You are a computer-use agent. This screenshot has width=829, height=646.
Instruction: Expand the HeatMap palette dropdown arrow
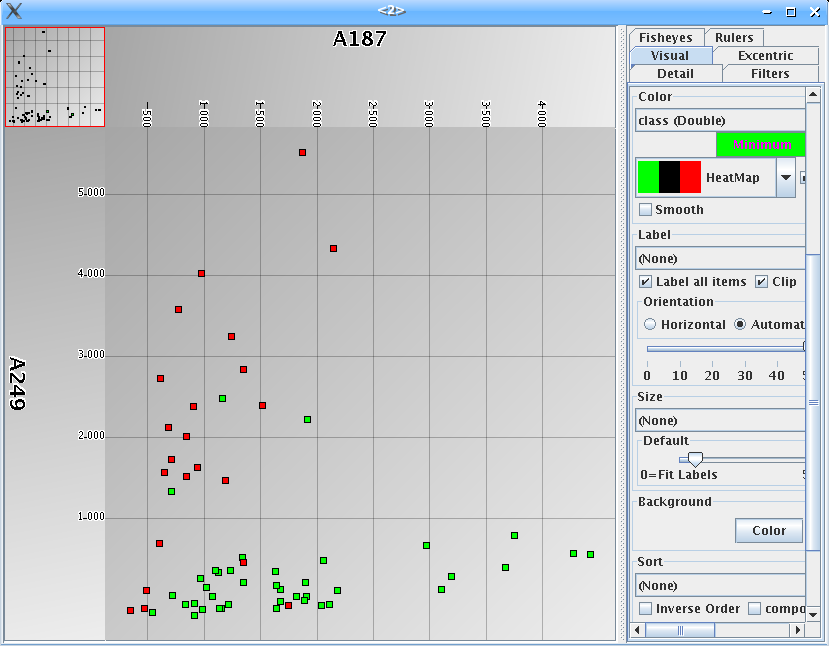point(786,178)
